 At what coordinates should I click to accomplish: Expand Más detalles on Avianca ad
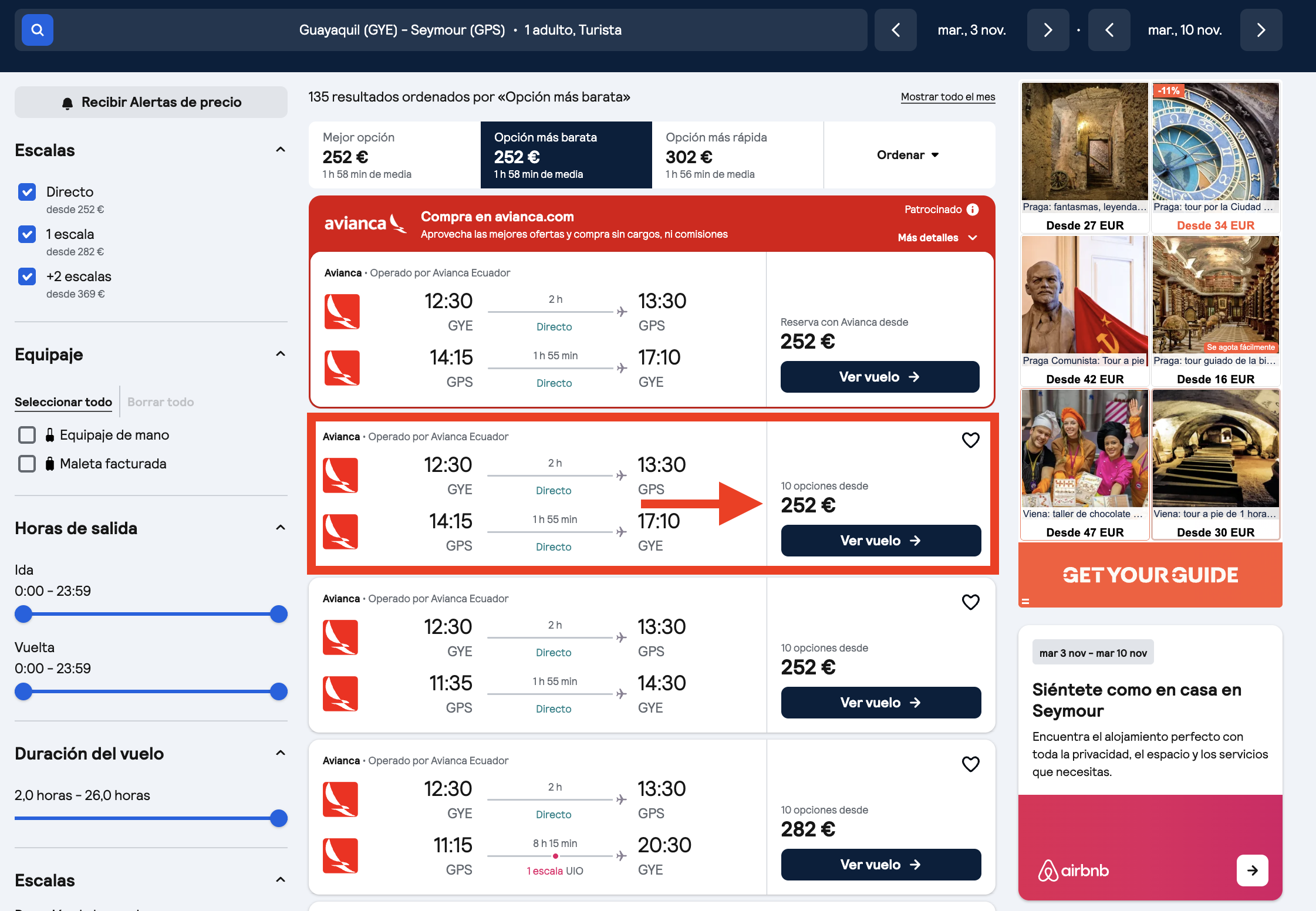point(937,238)
